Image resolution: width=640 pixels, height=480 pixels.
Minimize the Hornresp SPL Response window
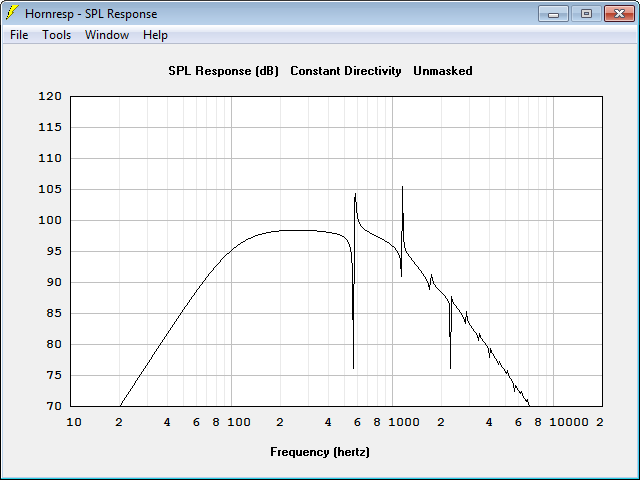pos(553,14)
